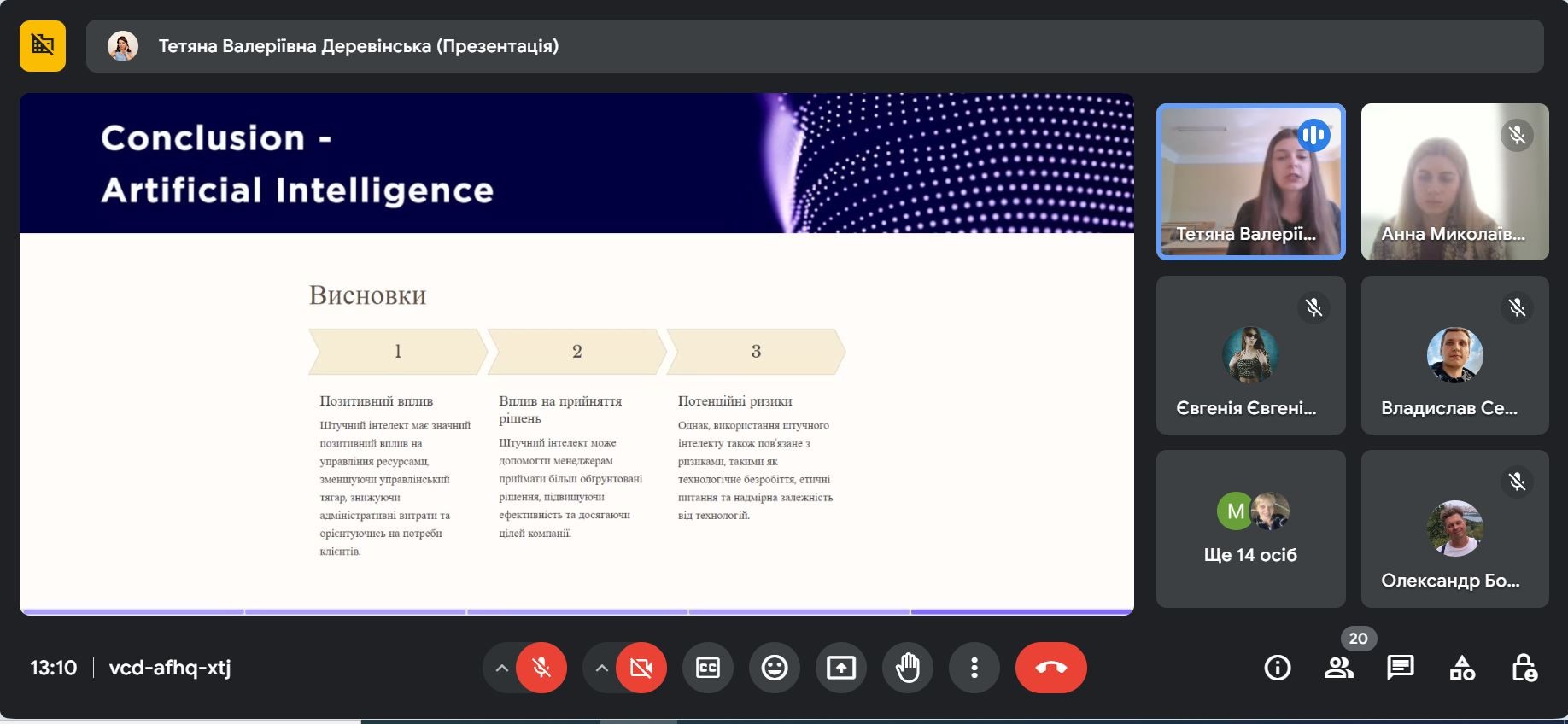Open meeting details info panel
Viewport: 1568px width, 724px height.
tap(1278, 668)
